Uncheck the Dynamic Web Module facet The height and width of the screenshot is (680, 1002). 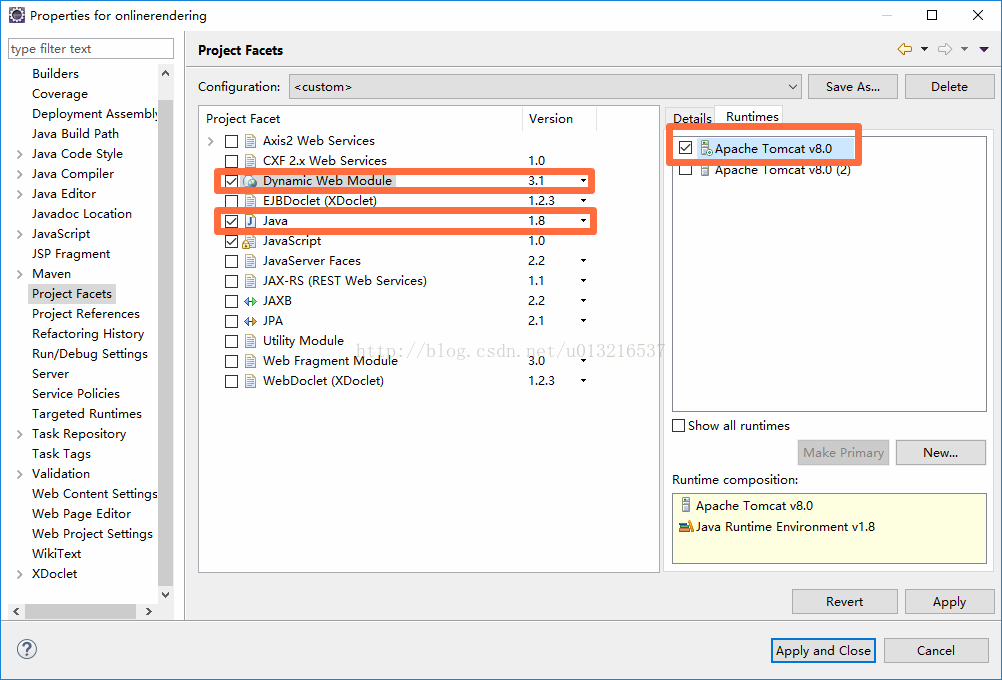pos(231,182)
